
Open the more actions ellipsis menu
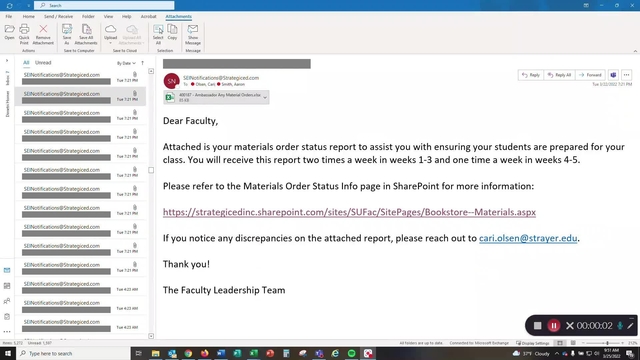[x=626, y=75]
